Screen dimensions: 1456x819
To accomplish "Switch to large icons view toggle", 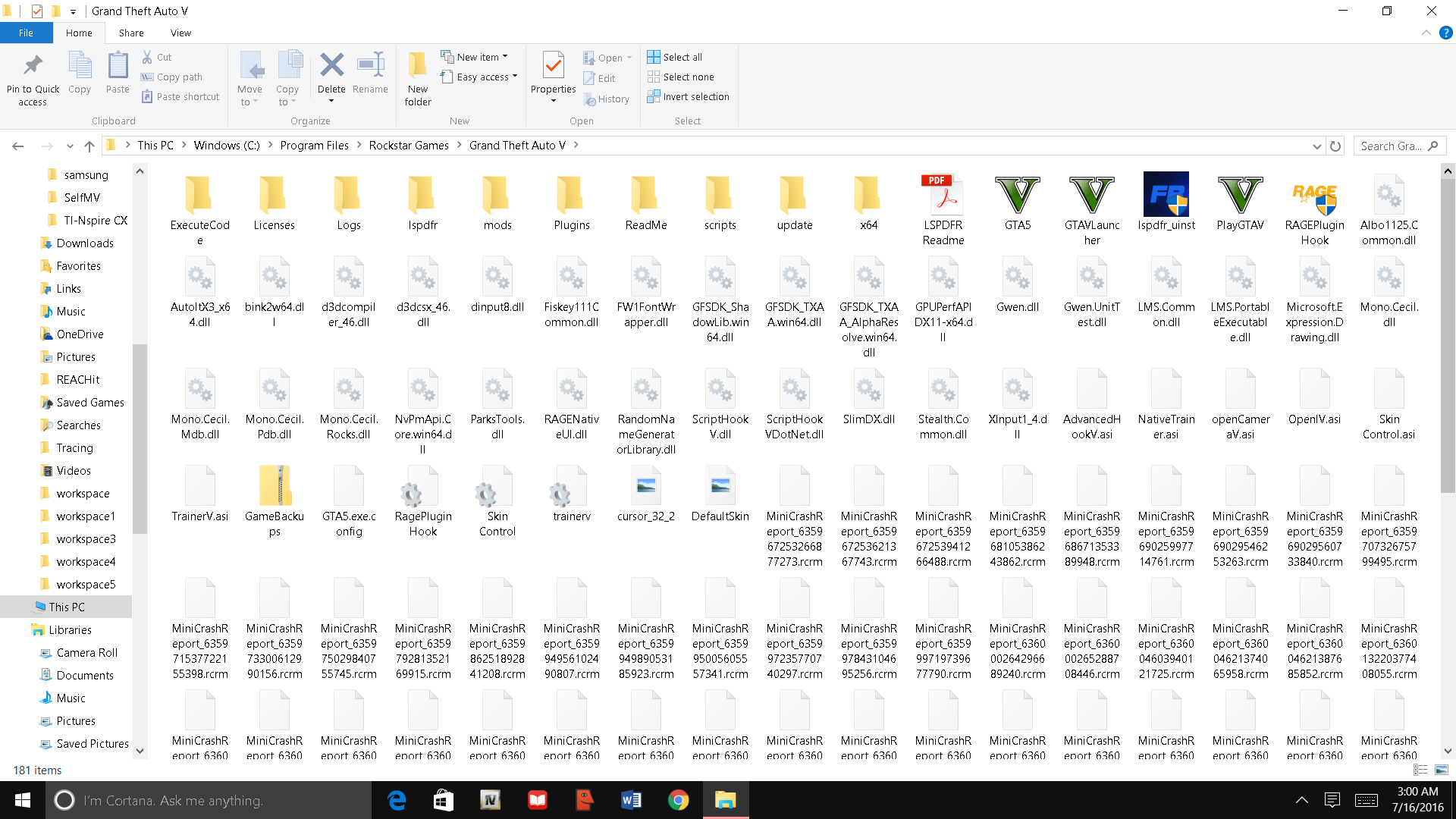I will tap(1442, 770).
